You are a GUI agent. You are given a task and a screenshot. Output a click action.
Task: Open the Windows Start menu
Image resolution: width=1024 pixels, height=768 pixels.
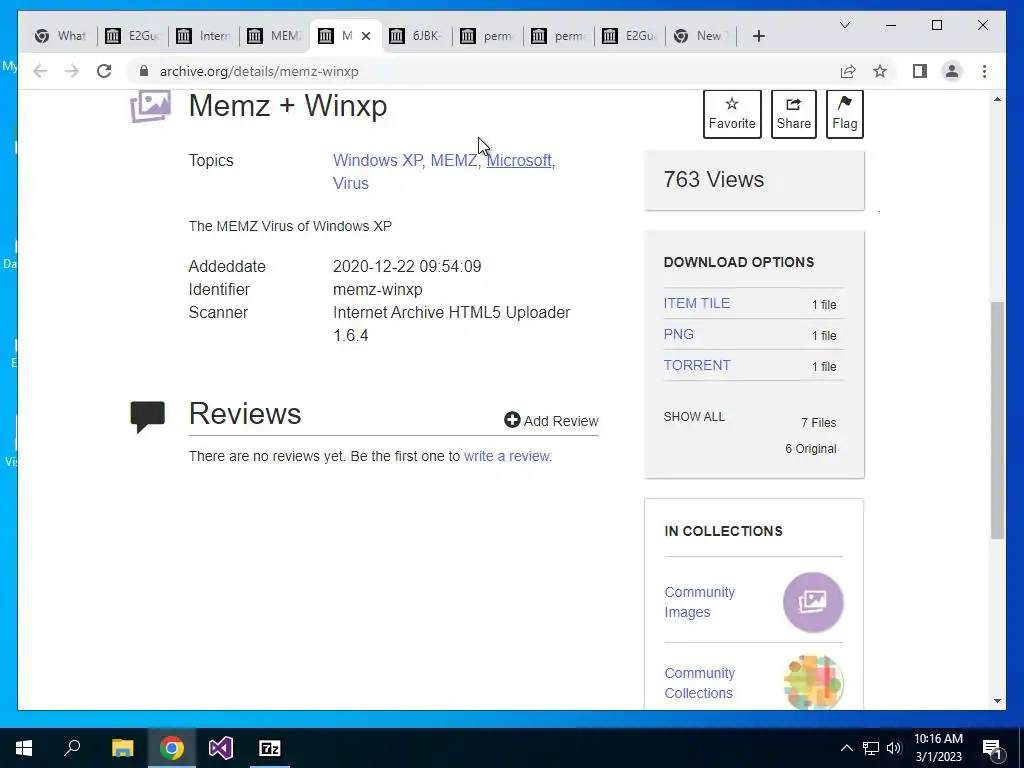(24, 748)
